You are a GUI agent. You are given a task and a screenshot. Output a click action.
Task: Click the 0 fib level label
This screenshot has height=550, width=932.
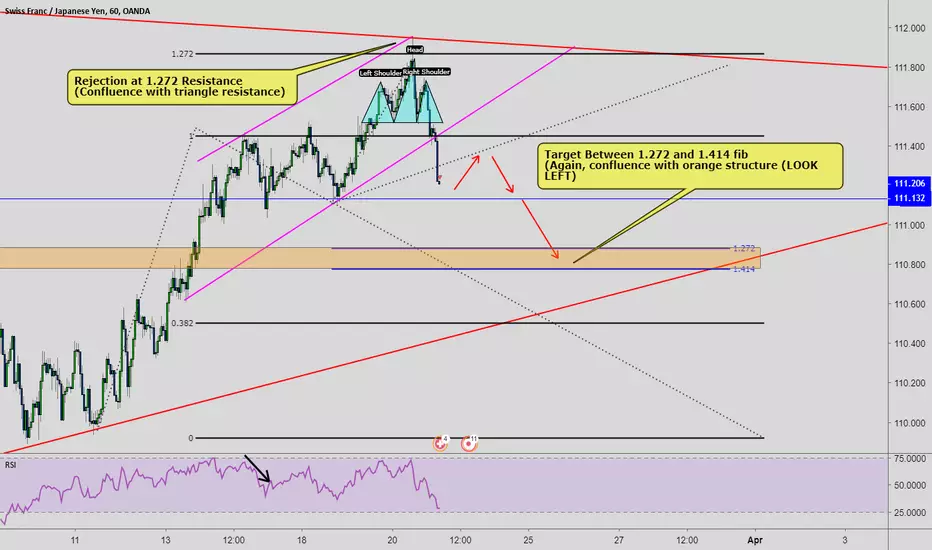191,438
